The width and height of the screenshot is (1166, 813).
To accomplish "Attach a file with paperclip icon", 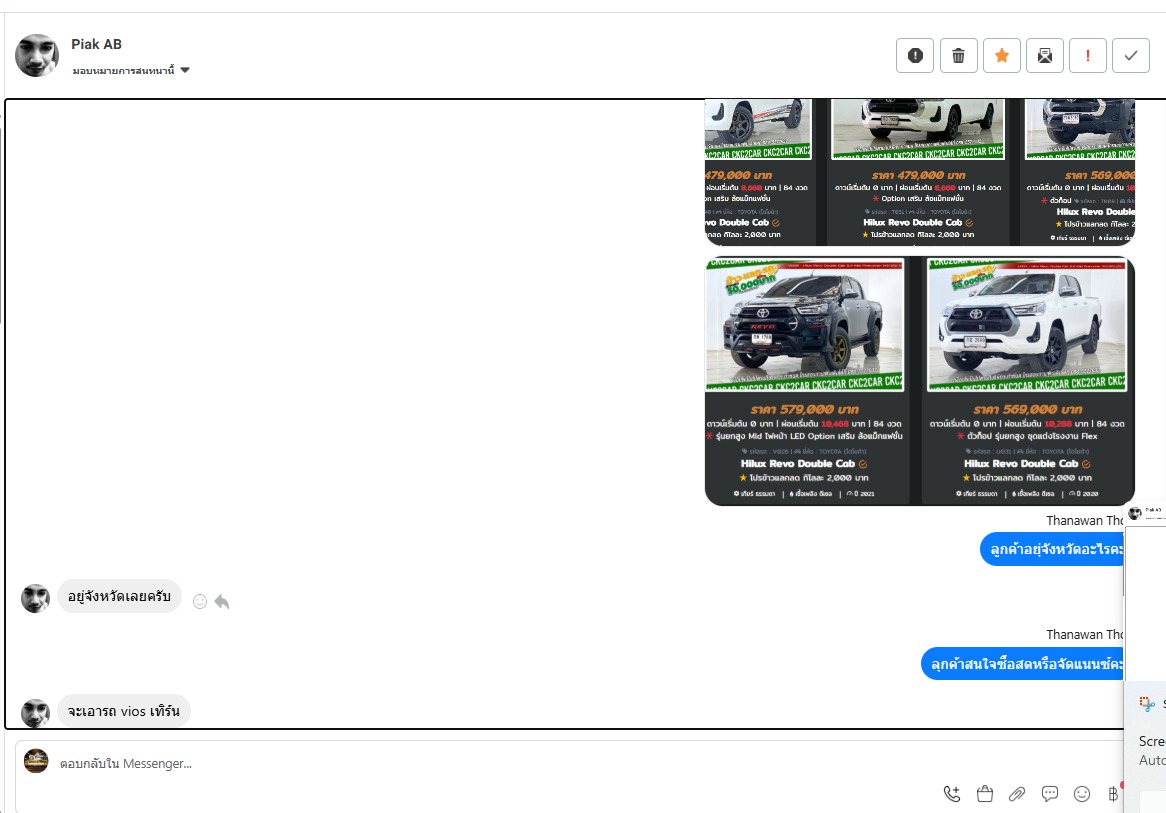I will coord(1017,794).
